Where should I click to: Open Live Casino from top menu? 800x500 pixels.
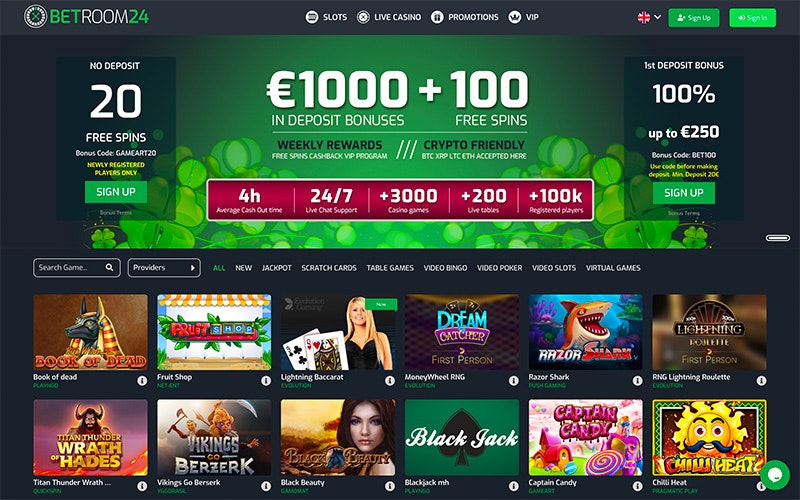coord(389,17)
